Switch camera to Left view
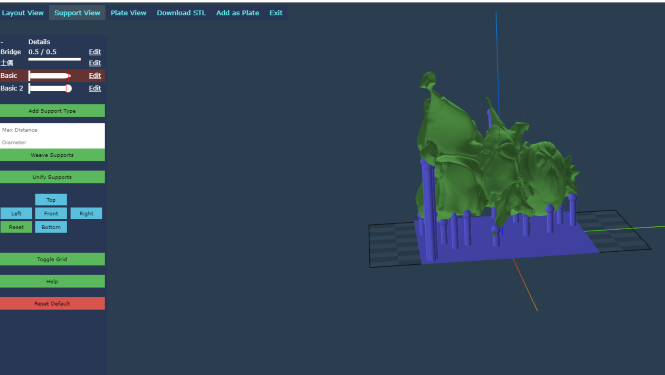 [x=16, y=213]
